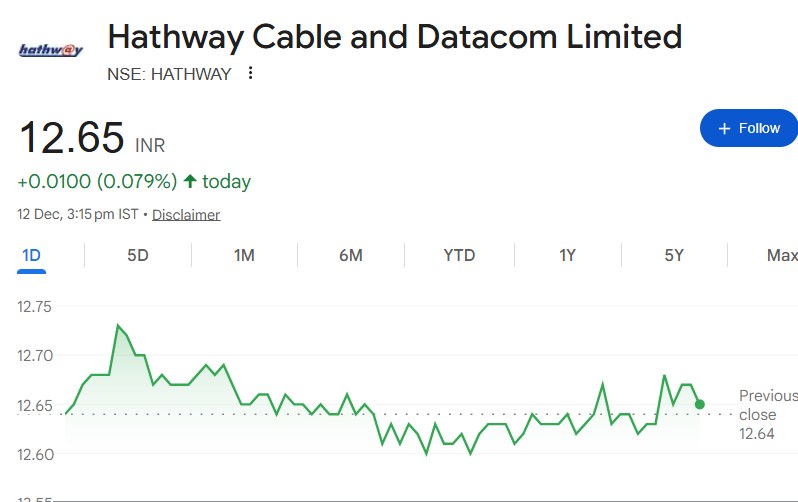This screenshot has height=502, width=798.
Task: Switch chart to 5Y range
Action: click(674, 255)
